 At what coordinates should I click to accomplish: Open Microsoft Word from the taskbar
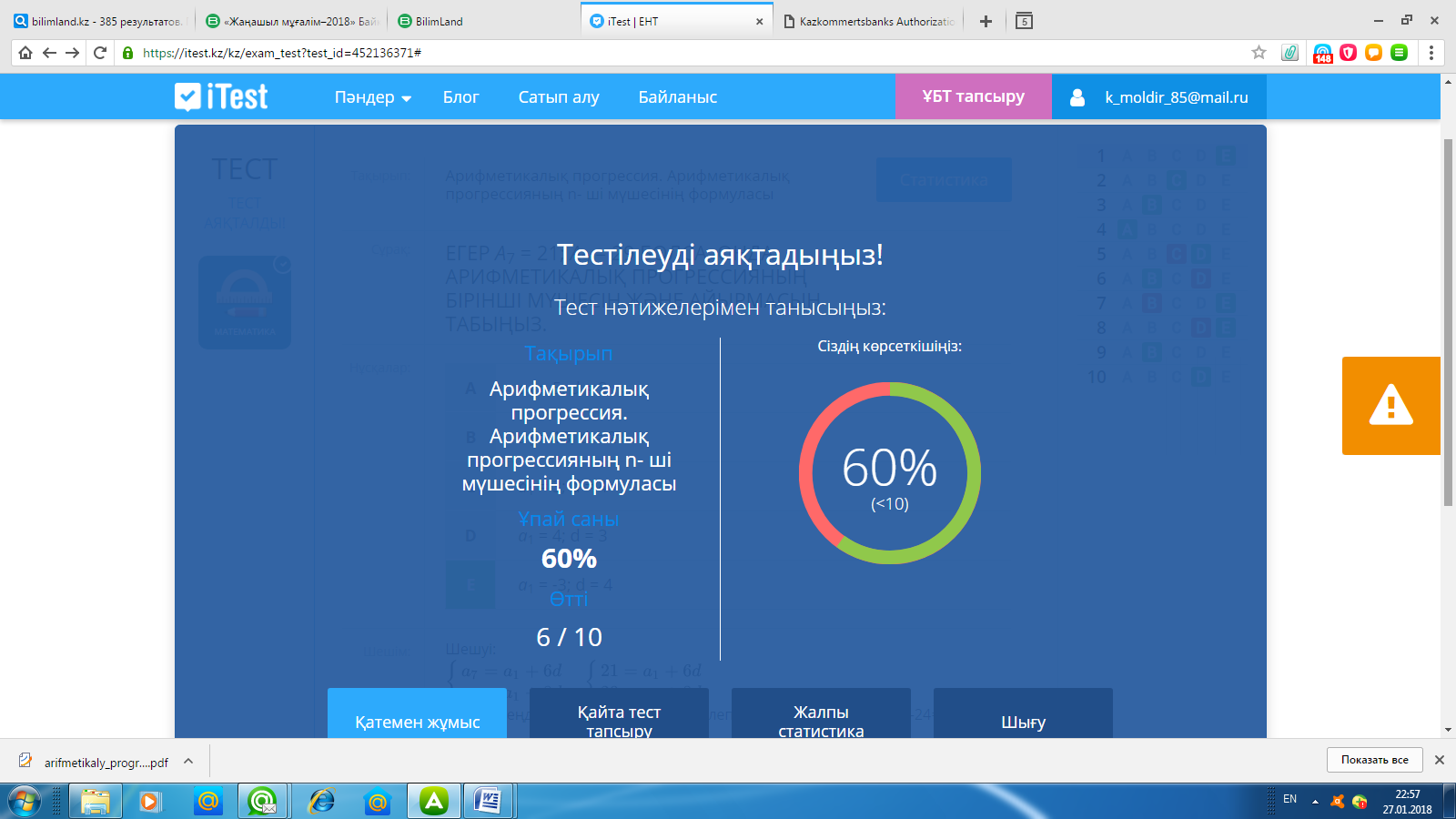[x=489, y=802]
